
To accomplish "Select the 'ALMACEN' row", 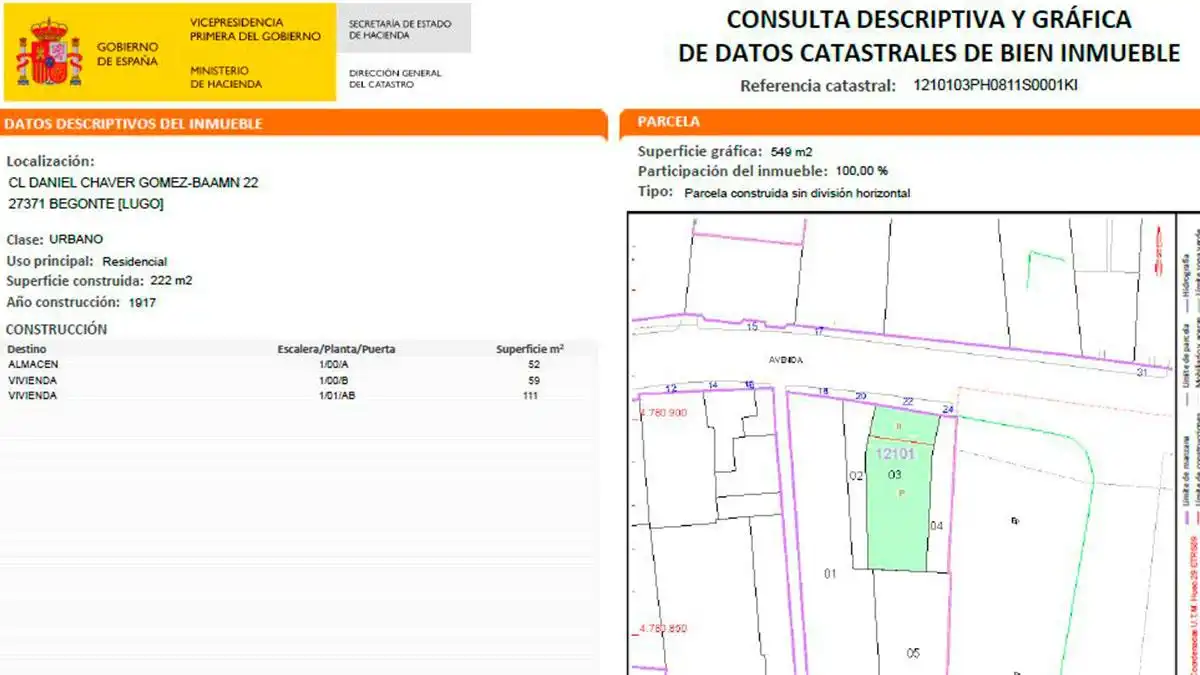I will pyautogui.click(x=300, y=365).
